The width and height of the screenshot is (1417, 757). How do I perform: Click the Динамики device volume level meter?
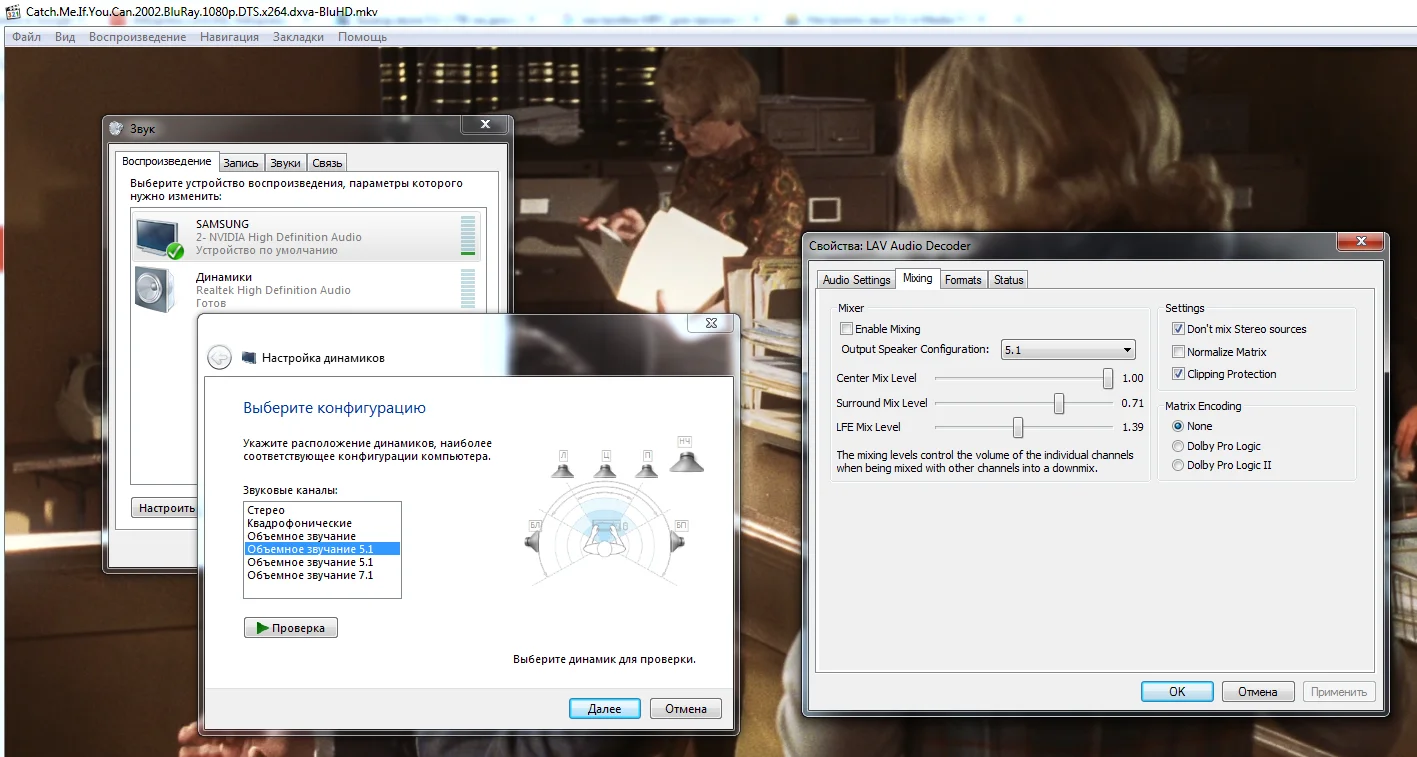coord(467,289)
